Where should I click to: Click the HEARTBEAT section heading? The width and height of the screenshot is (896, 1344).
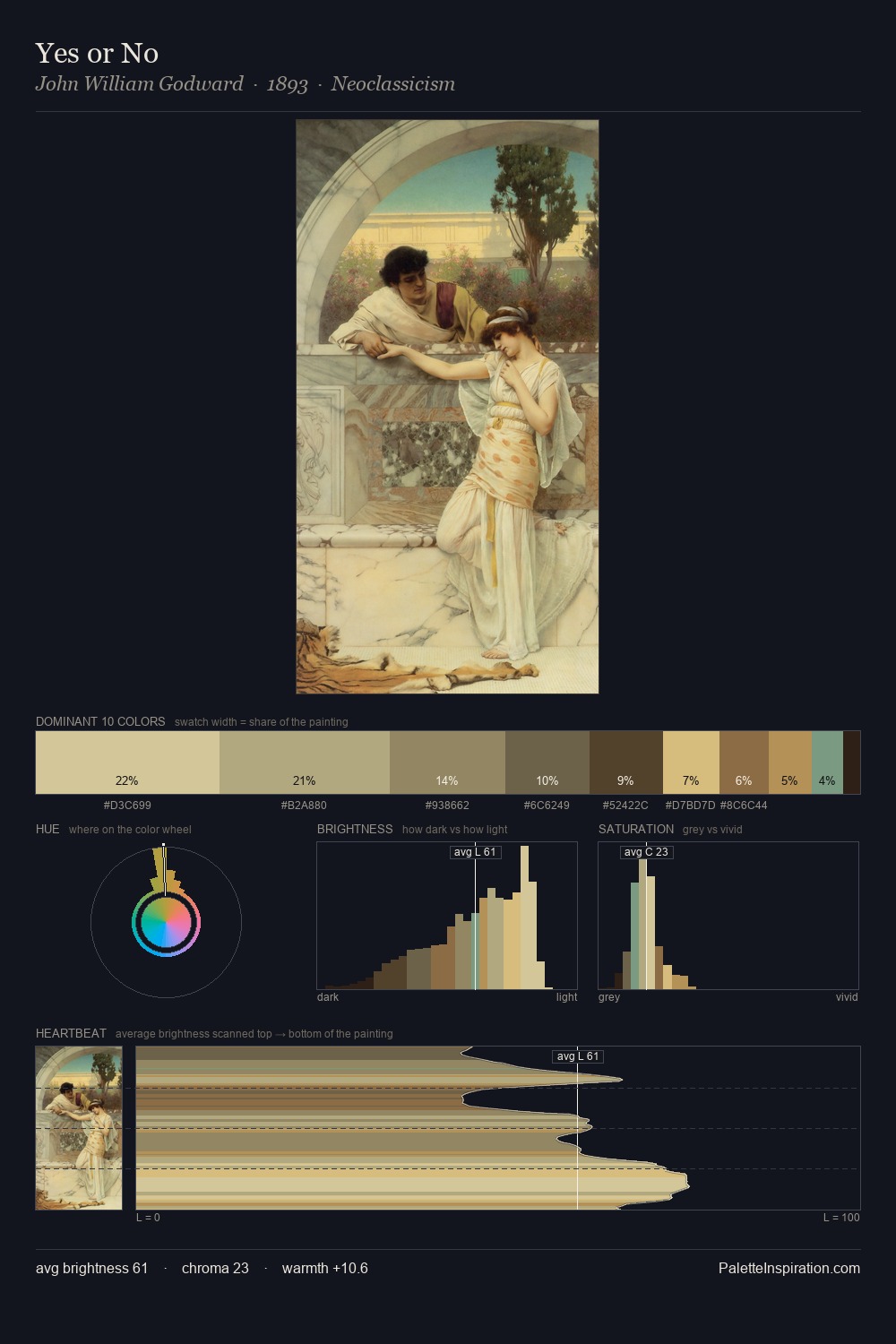coord(71,1033)
